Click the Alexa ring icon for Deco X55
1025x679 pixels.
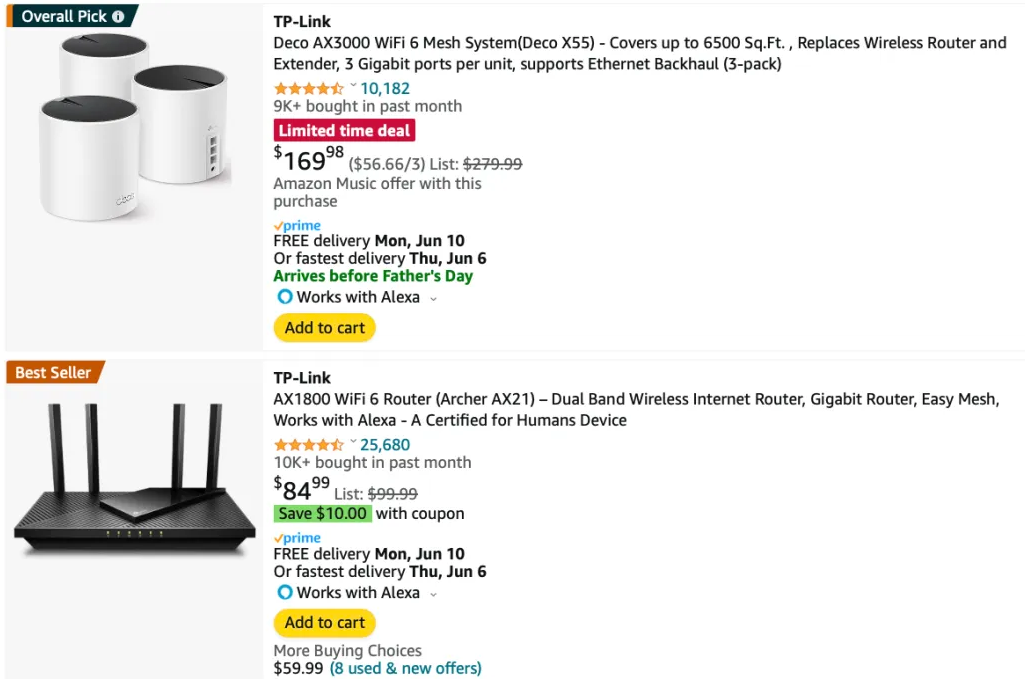(x=284, y=297)
